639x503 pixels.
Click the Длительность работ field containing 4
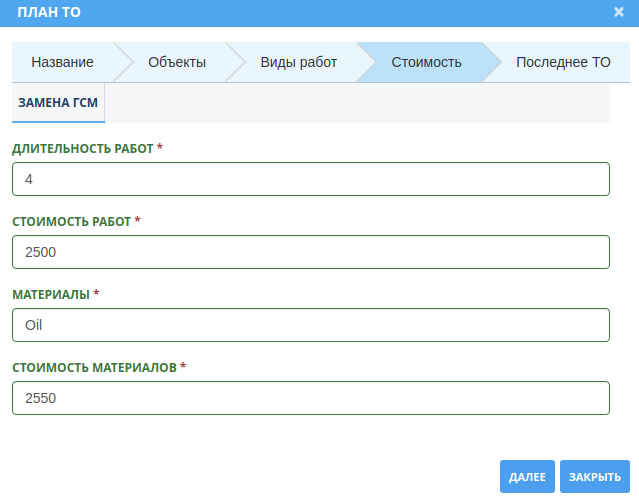311,179
